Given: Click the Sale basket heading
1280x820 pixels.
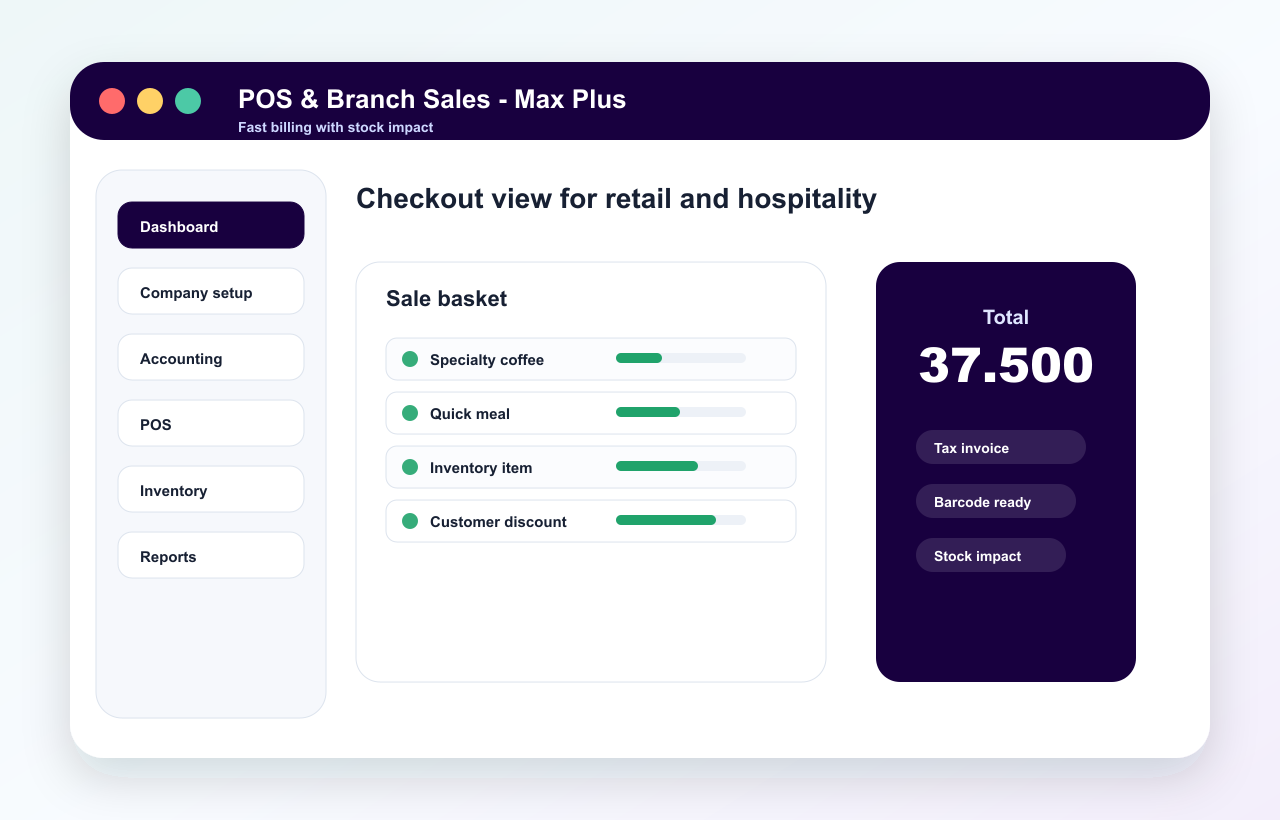Looking at the screenshot, I should click(x=447, y=299).
